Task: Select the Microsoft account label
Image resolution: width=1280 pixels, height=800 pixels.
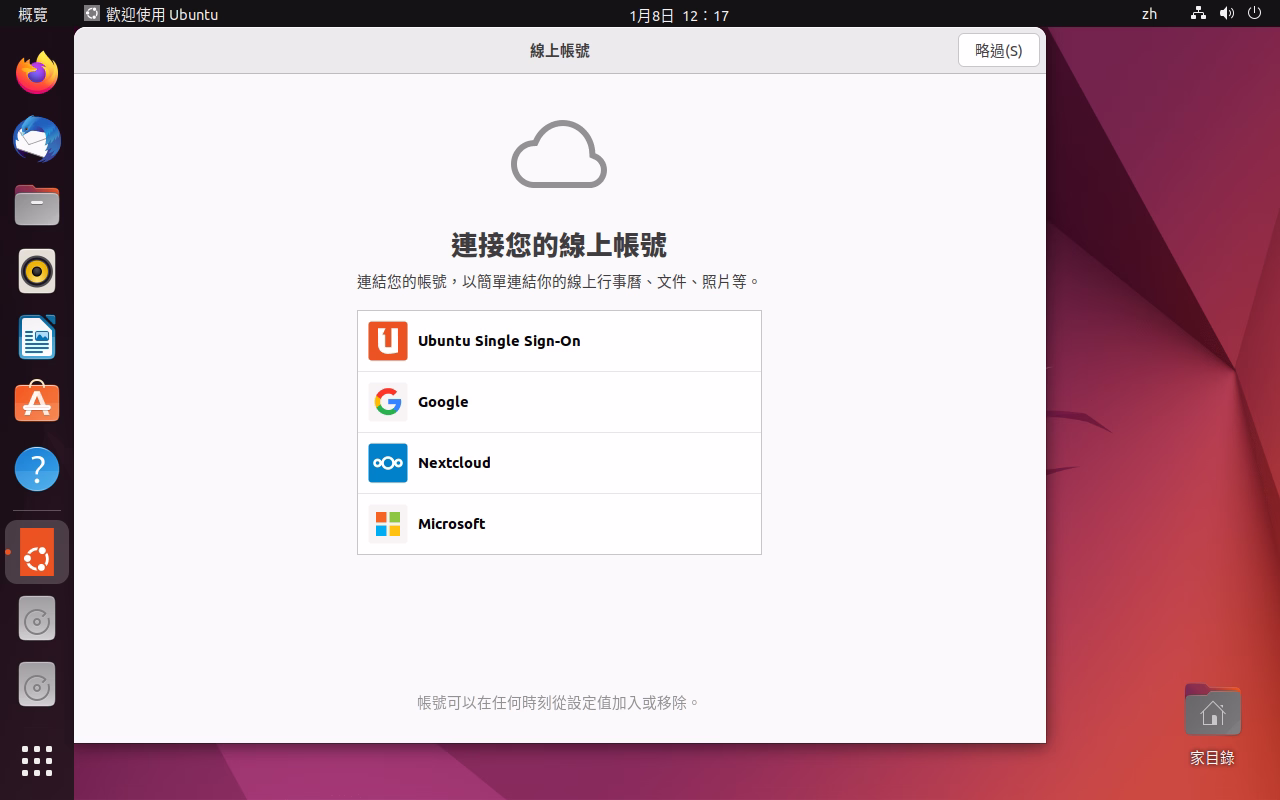Action: (x=451, y=524)
